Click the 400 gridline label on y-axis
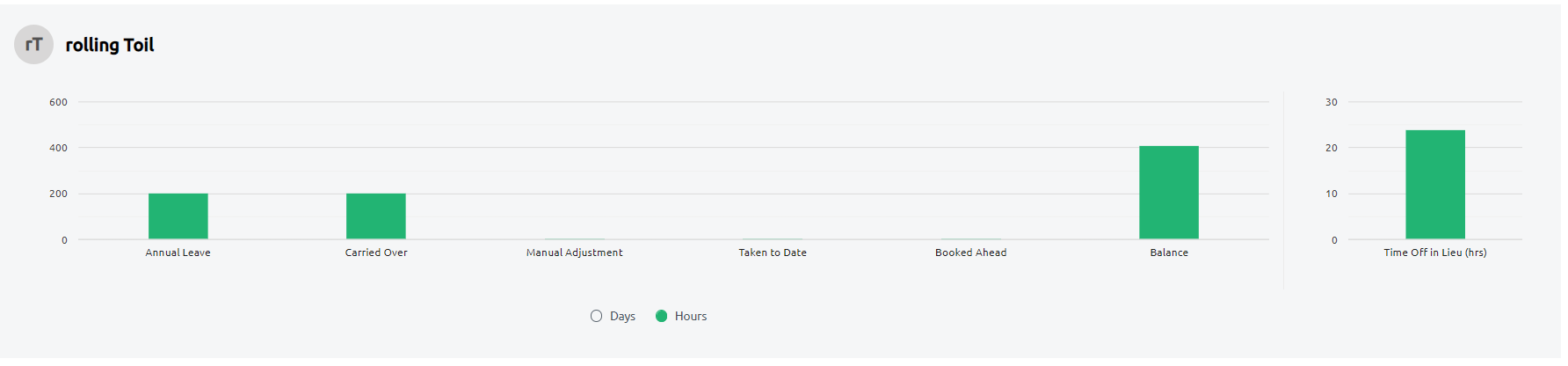1568x366 pixels. [58, 148]
